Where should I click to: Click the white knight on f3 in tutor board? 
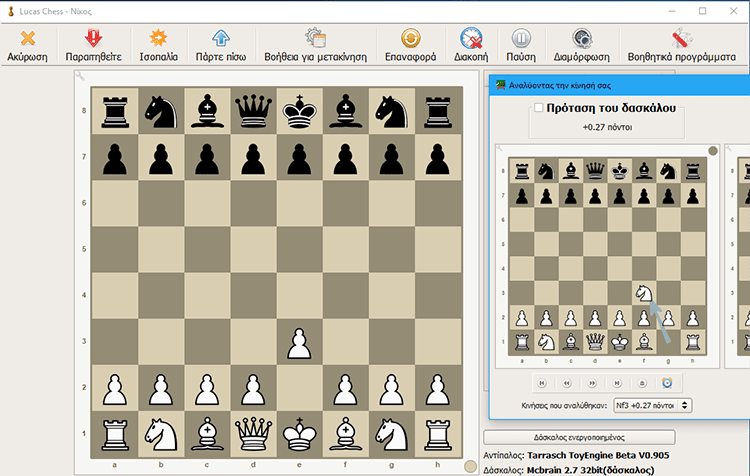point(644,293)
